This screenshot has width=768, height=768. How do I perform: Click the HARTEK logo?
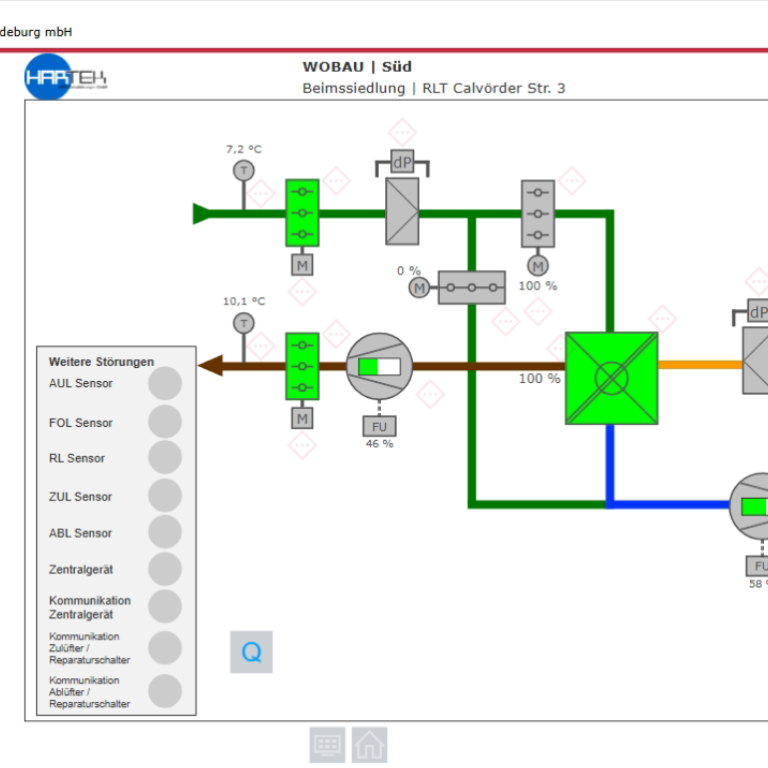(x=65, y=77)
